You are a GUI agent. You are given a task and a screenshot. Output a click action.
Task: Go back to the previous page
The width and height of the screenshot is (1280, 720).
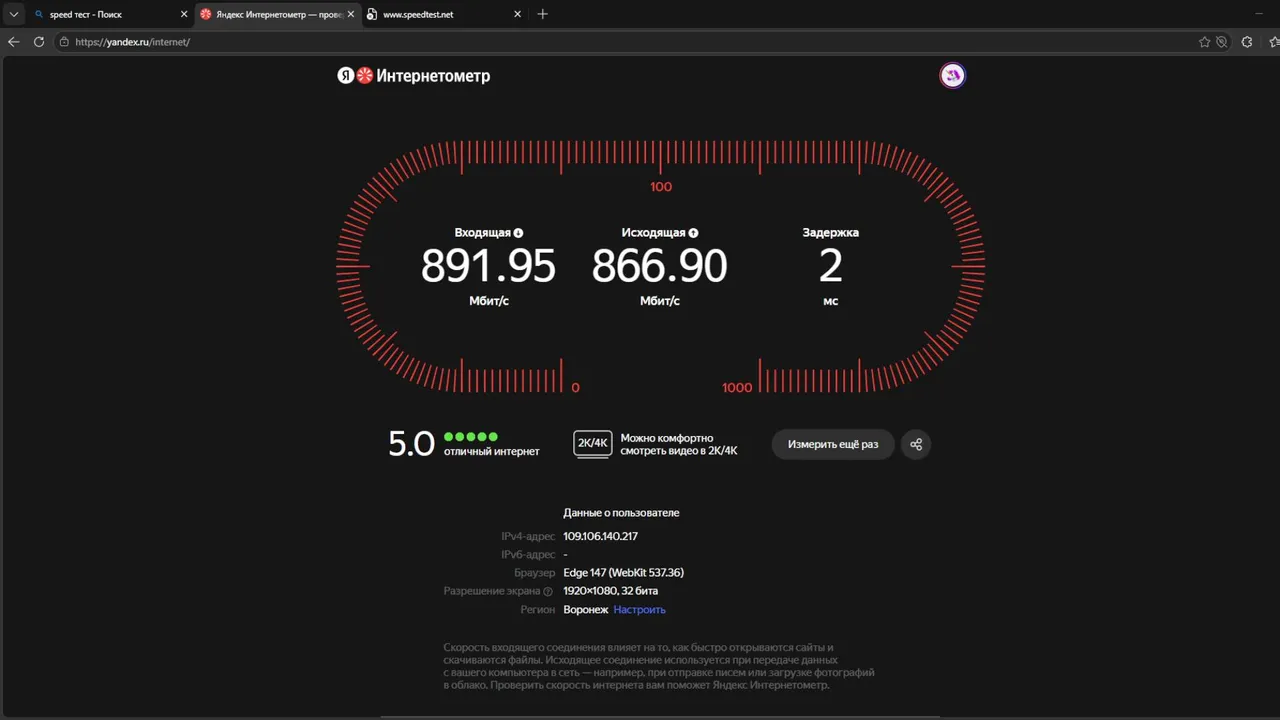[x=14, y=42]
